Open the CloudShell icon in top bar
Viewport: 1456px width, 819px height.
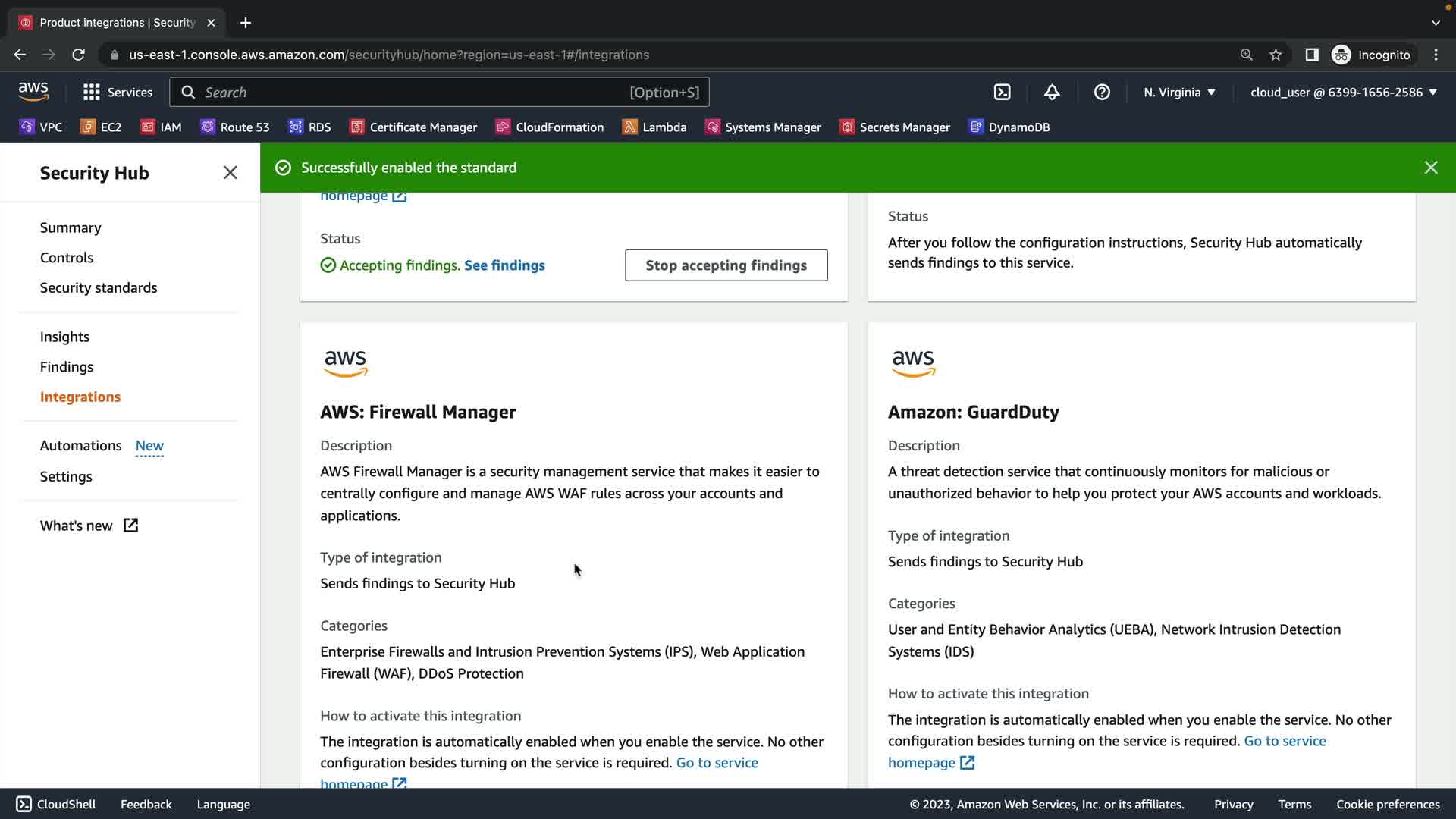(x=1002, y=92)
